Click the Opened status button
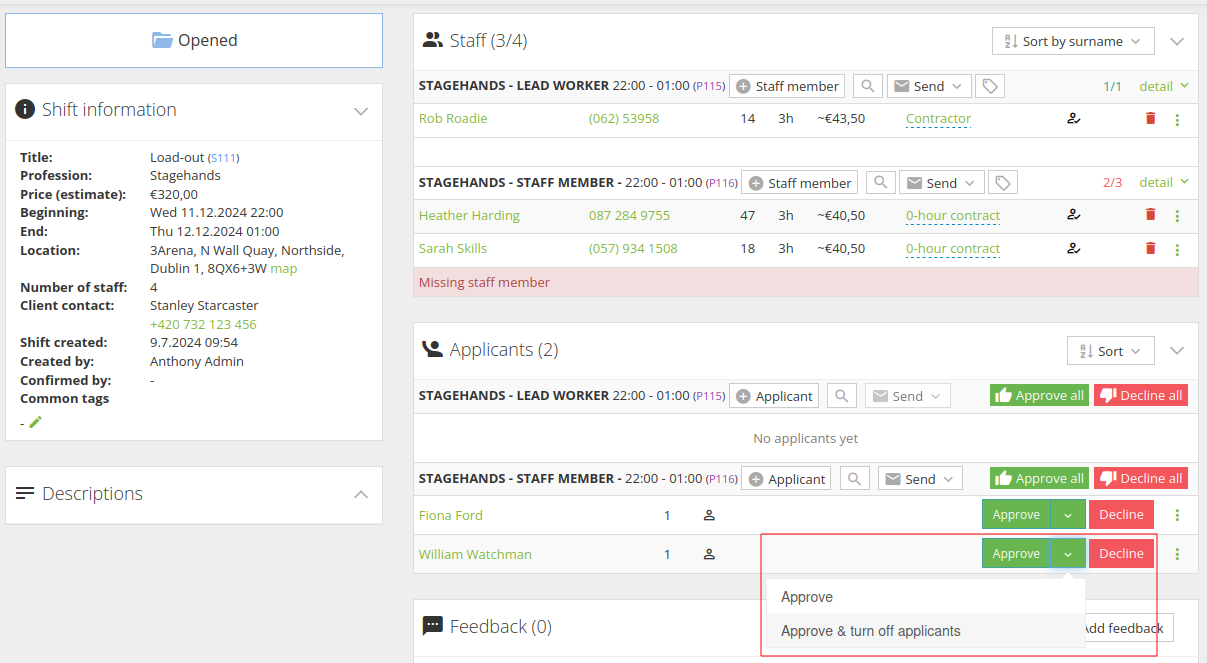This screenshot has width=1207, height=663. (x=194, y=40)
